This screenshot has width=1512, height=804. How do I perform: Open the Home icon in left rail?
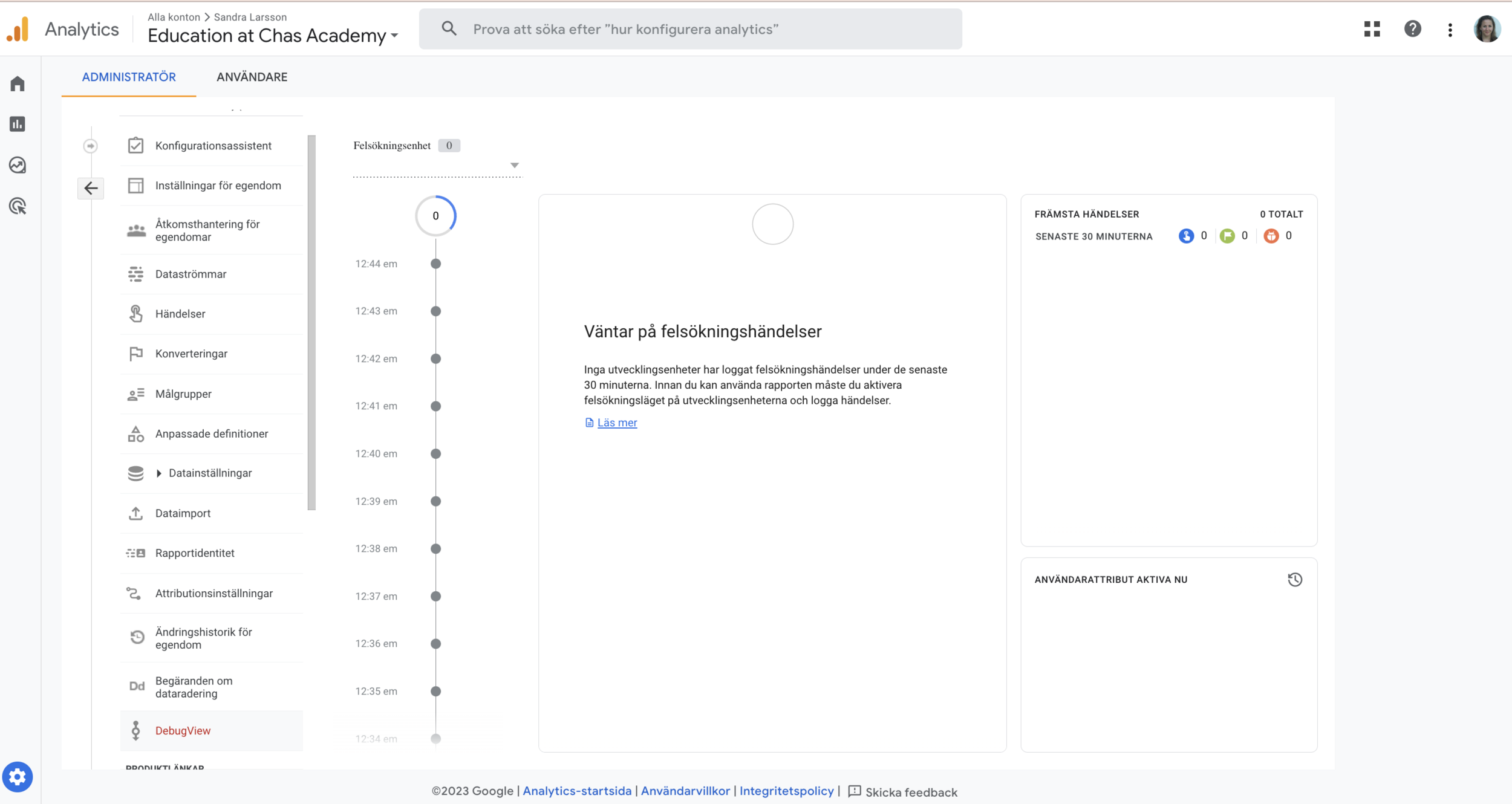[x=18, y=83]
